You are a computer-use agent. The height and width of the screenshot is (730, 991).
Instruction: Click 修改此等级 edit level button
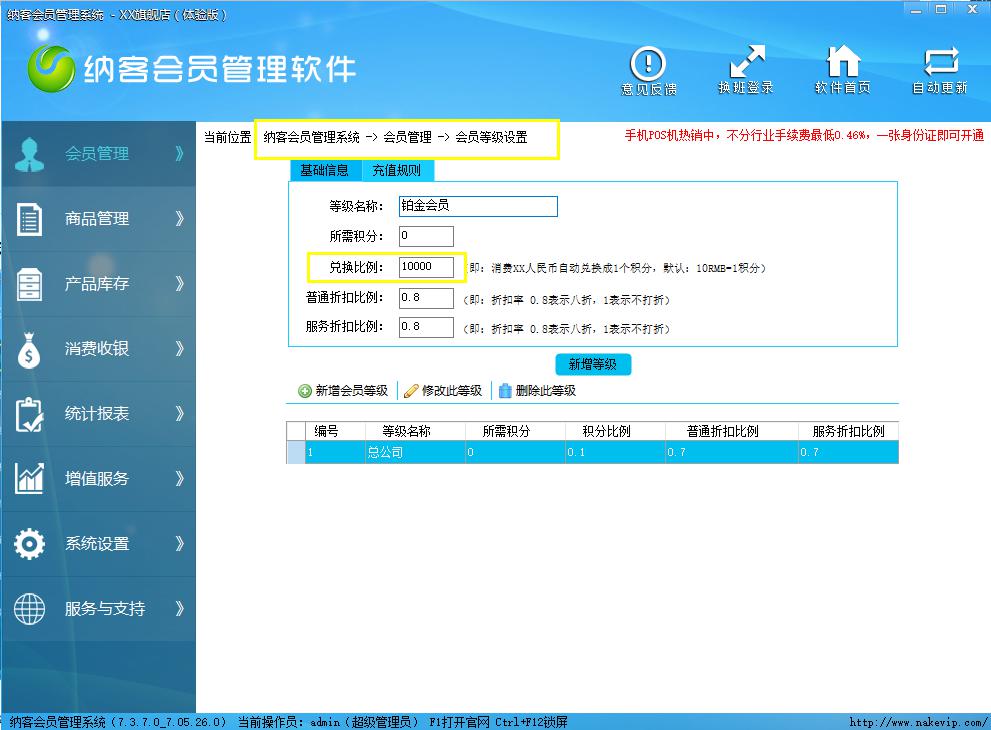(x=443, y=391)
